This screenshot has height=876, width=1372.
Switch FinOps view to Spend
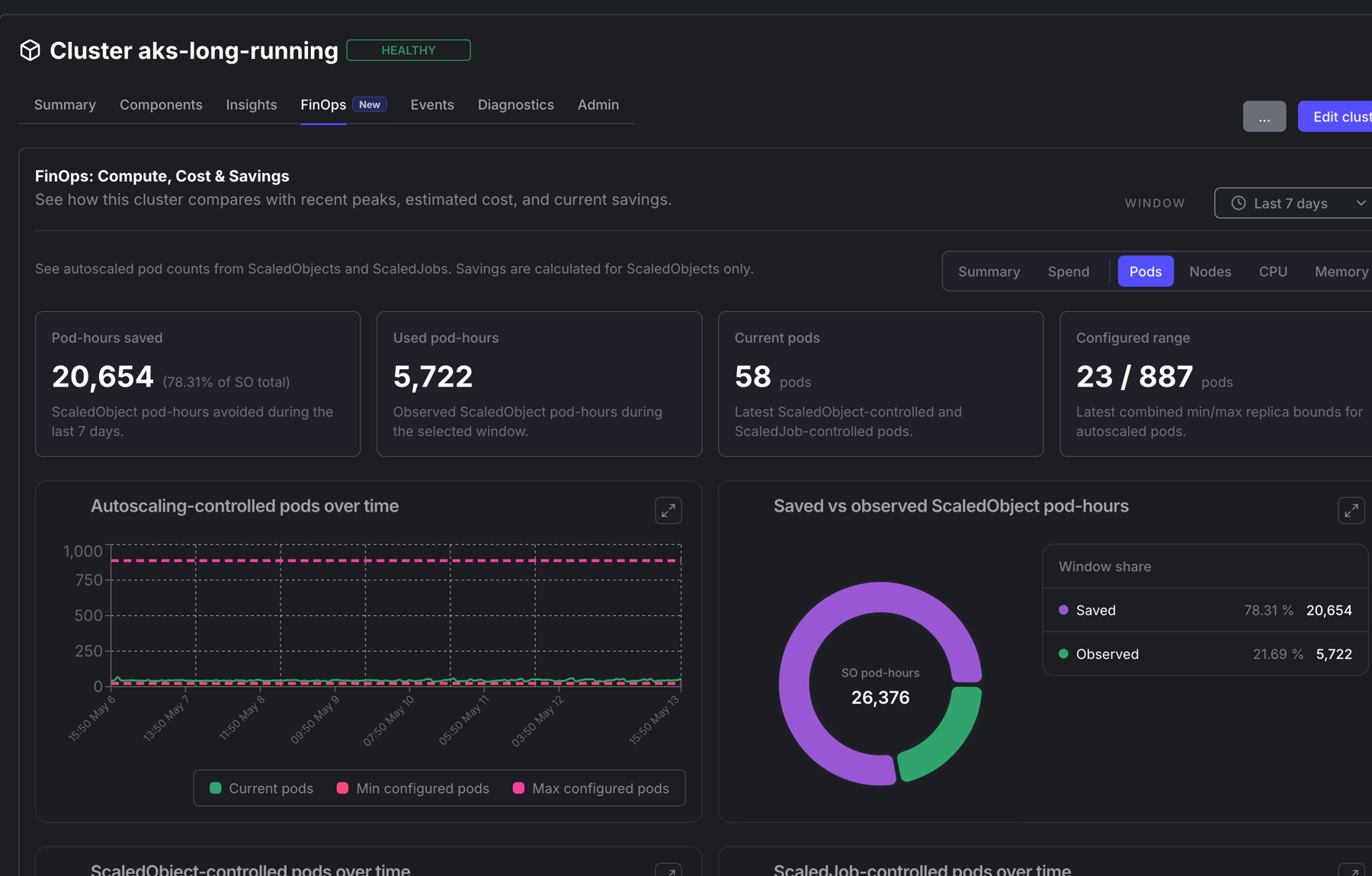pos(1069,271)
